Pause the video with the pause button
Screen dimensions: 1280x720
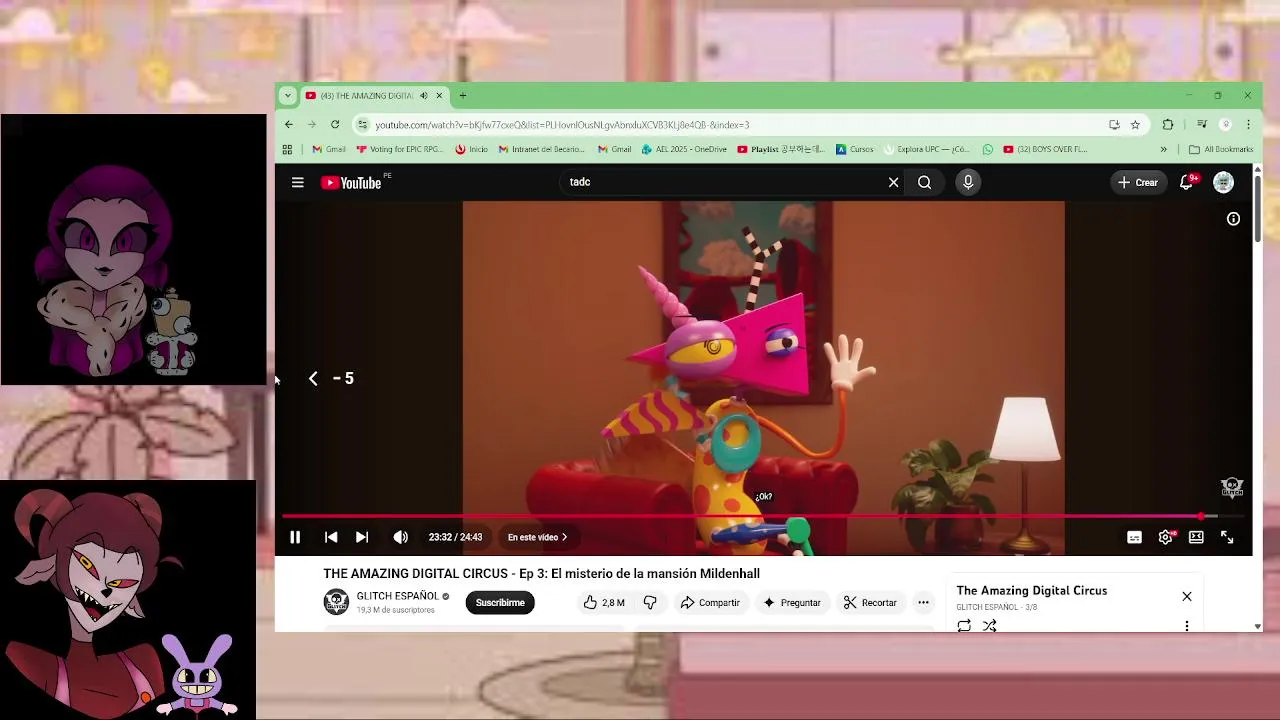(295, 537)
